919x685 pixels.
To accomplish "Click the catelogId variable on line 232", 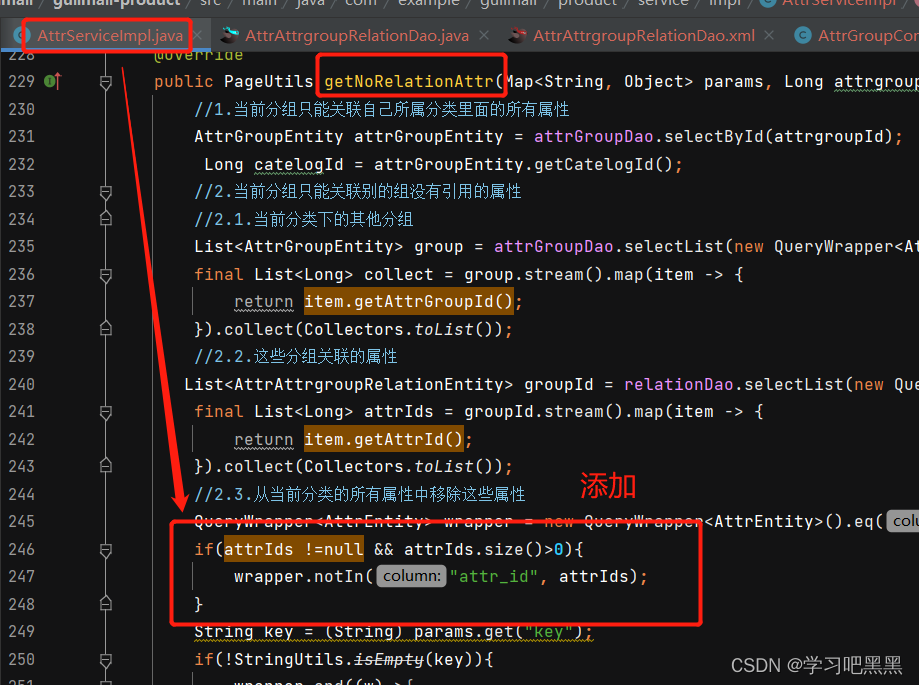I will tap(298, 165).
